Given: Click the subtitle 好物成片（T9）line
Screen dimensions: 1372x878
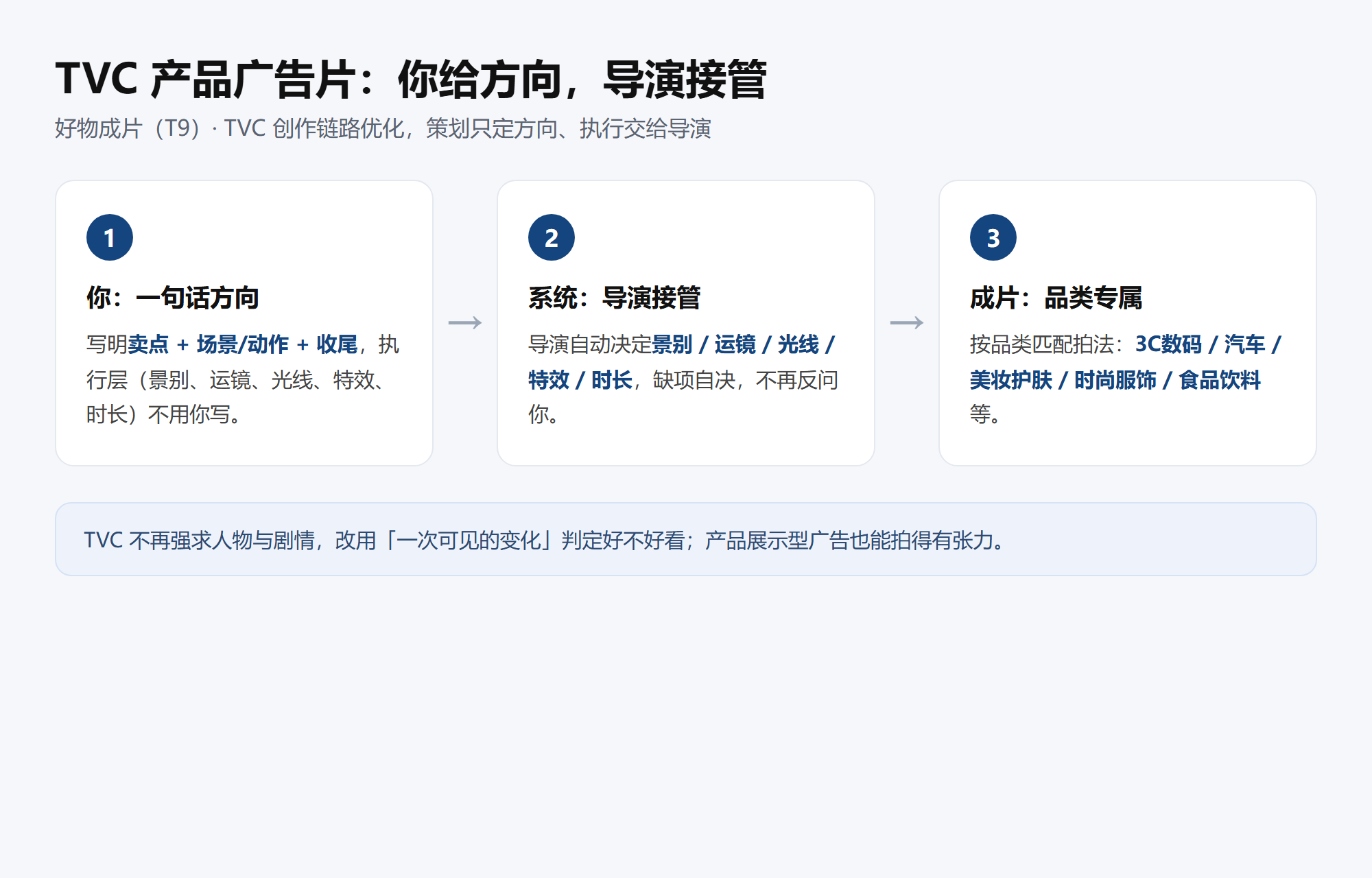Looking at the screenshot, I should pyautogui.click(x=383, y=128).
